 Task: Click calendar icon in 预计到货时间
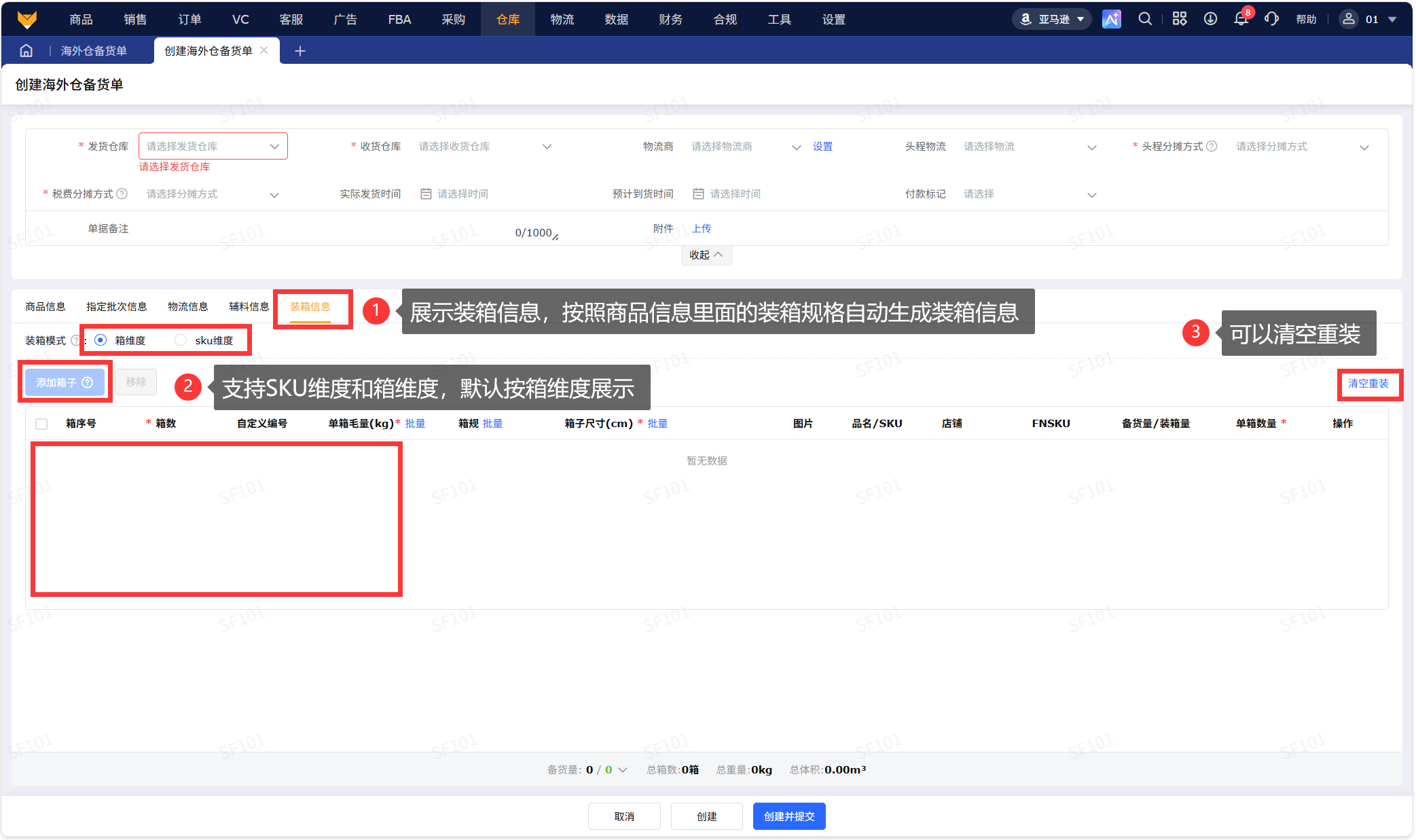coord(698,194)
